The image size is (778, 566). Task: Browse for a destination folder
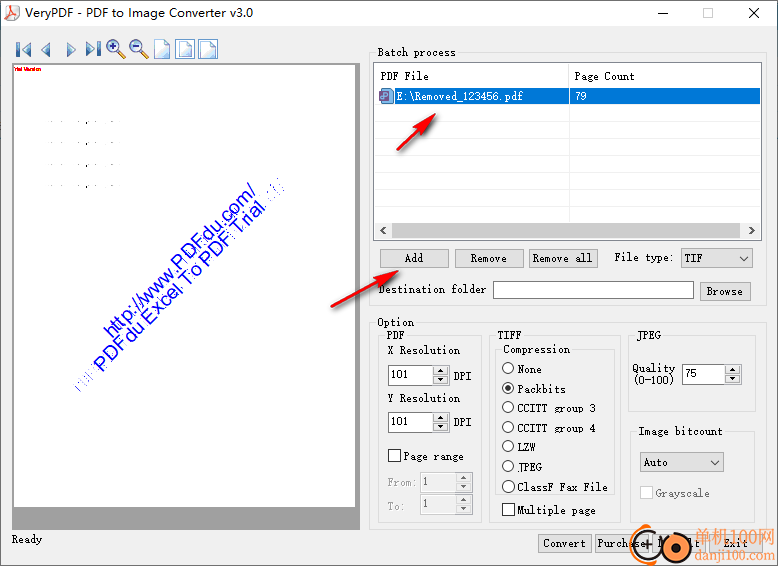tap(724, 291)
